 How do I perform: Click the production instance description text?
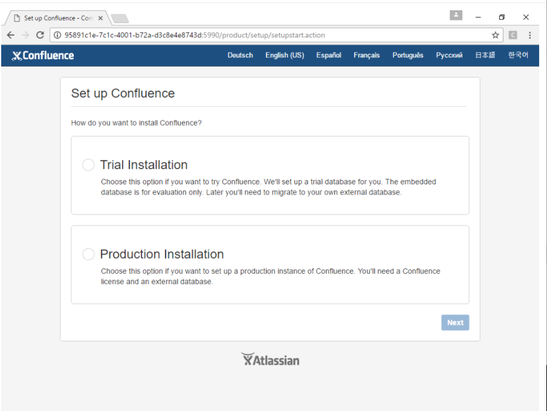pyautogui.click(x=270, y=276)
